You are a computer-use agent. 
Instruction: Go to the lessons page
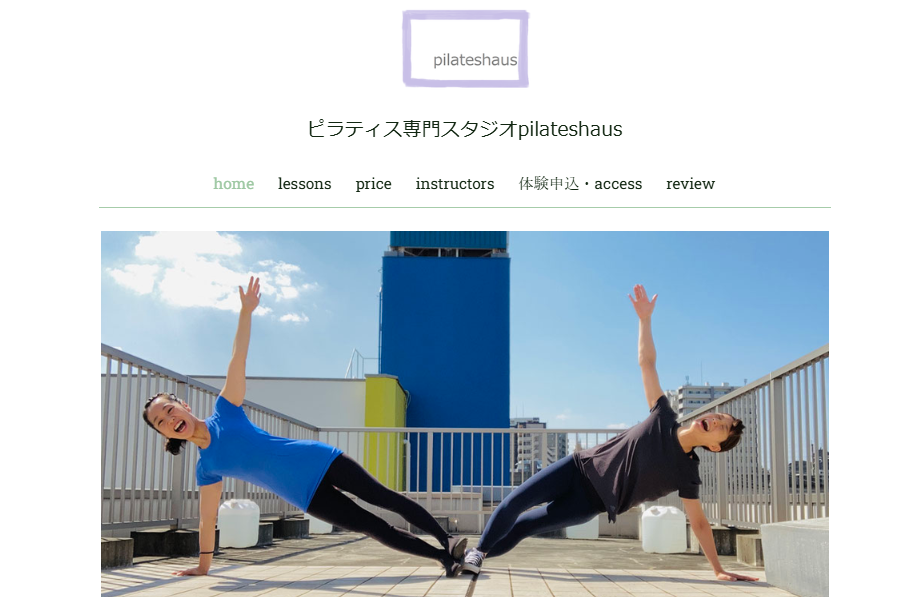click(304, 184)
